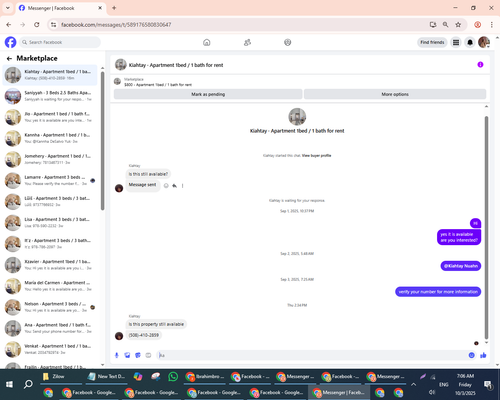Show hidden system tray icons
Viewport: 500px width, 400px height.
[413, 384]
